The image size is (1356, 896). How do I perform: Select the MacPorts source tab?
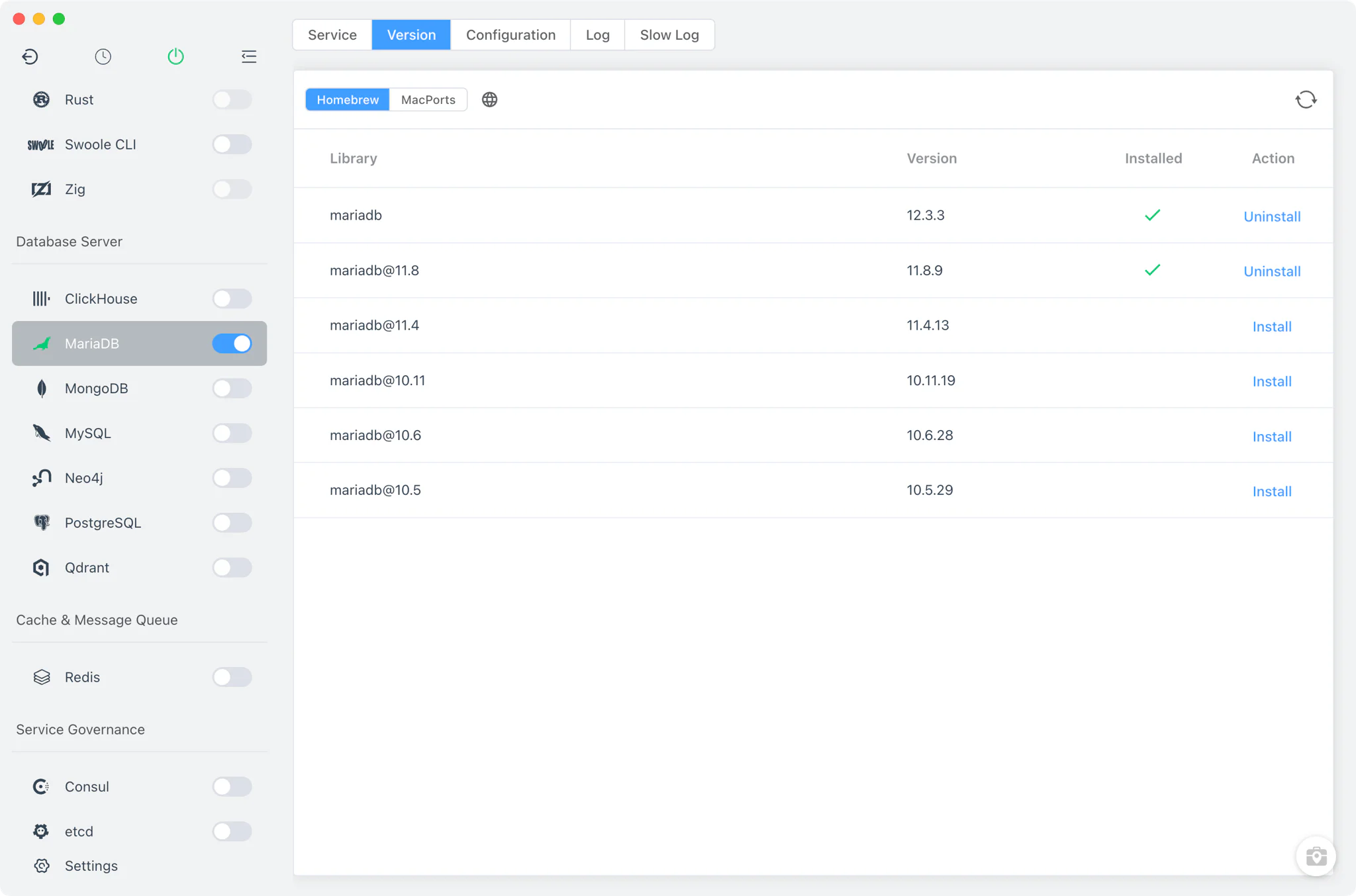(428, 99)
